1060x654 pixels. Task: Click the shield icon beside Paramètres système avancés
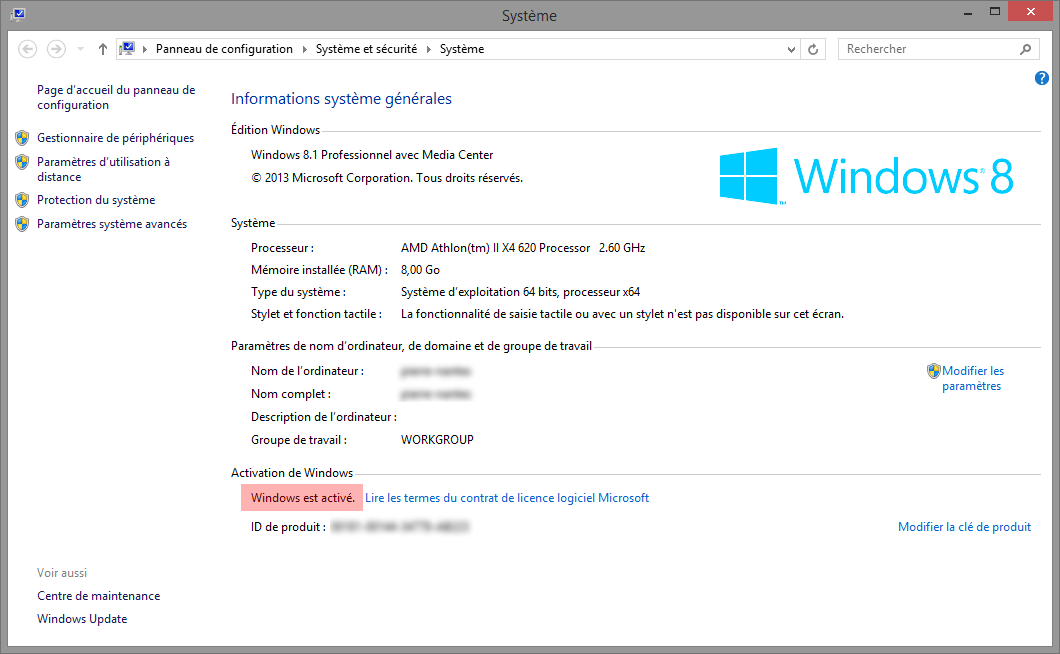[x=22, y=224]
